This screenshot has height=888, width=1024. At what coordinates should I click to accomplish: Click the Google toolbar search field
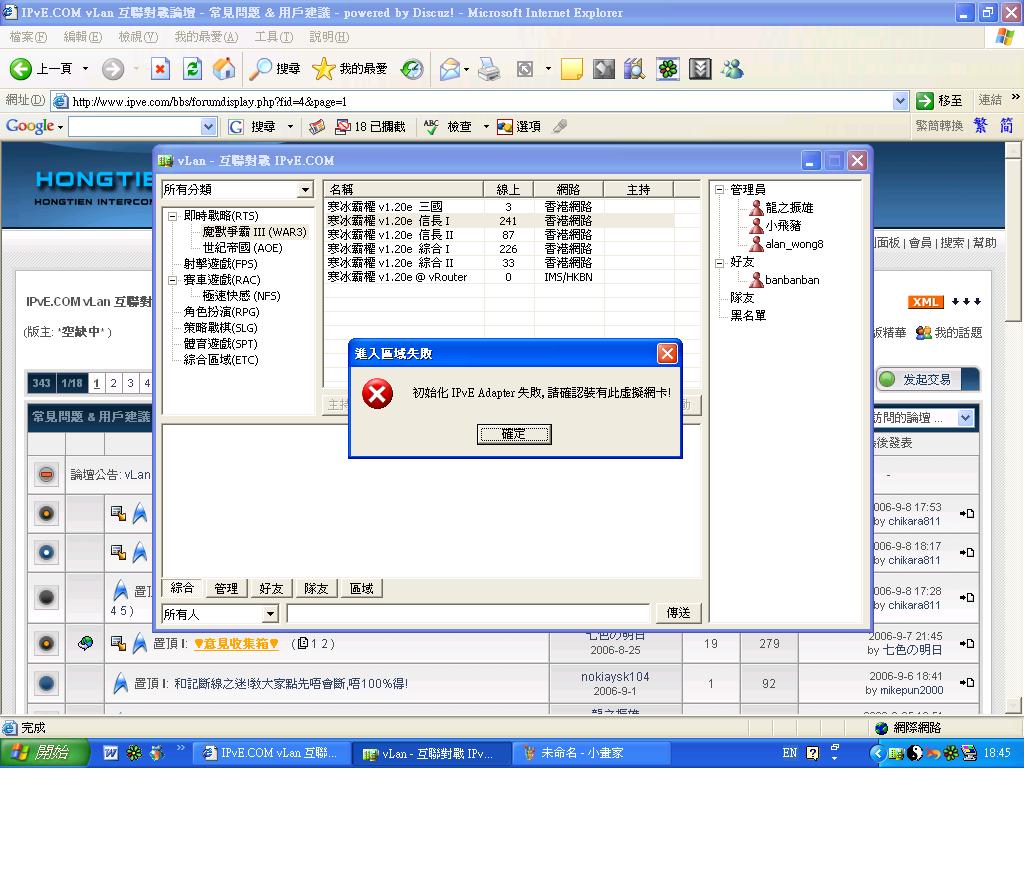(x=135, y=127)
